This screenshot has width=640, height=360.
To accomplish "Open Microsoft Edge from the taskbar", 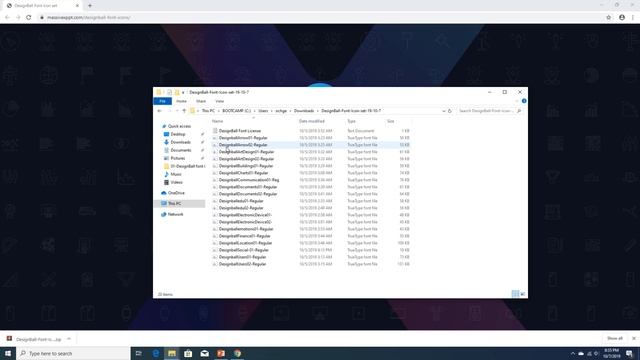I will click(x=156, y=353).
